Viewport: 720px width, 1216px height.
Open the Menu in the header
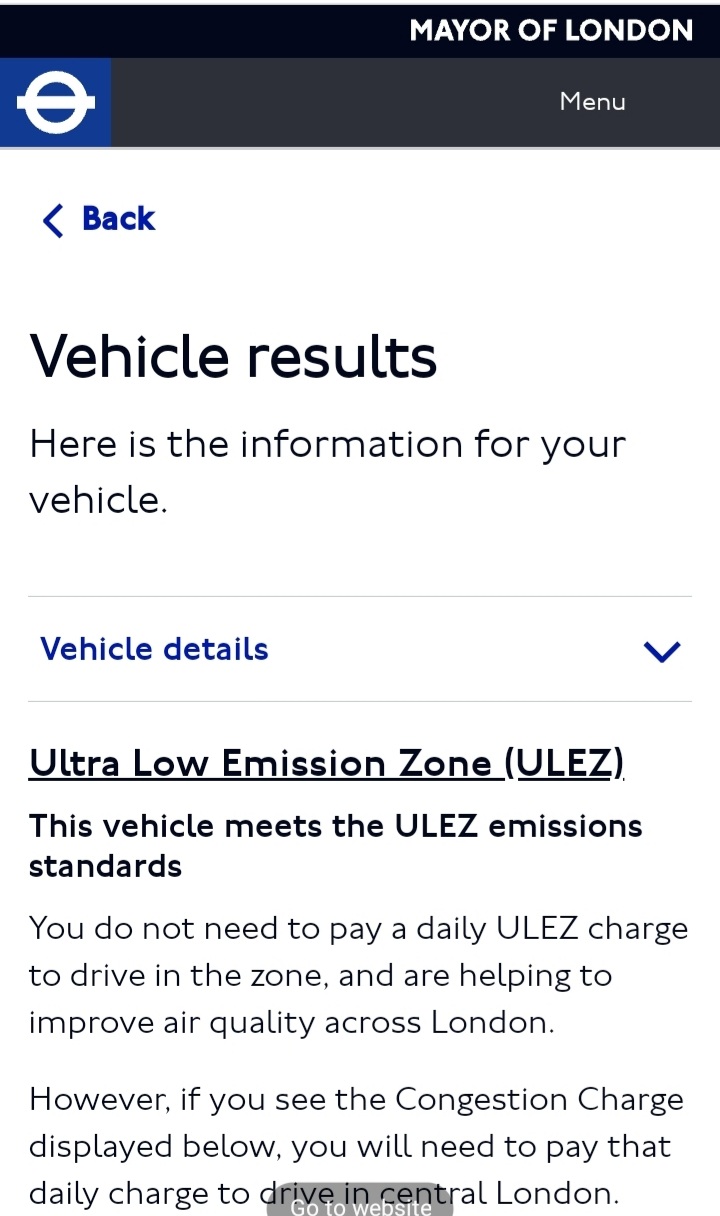[592, 102]
